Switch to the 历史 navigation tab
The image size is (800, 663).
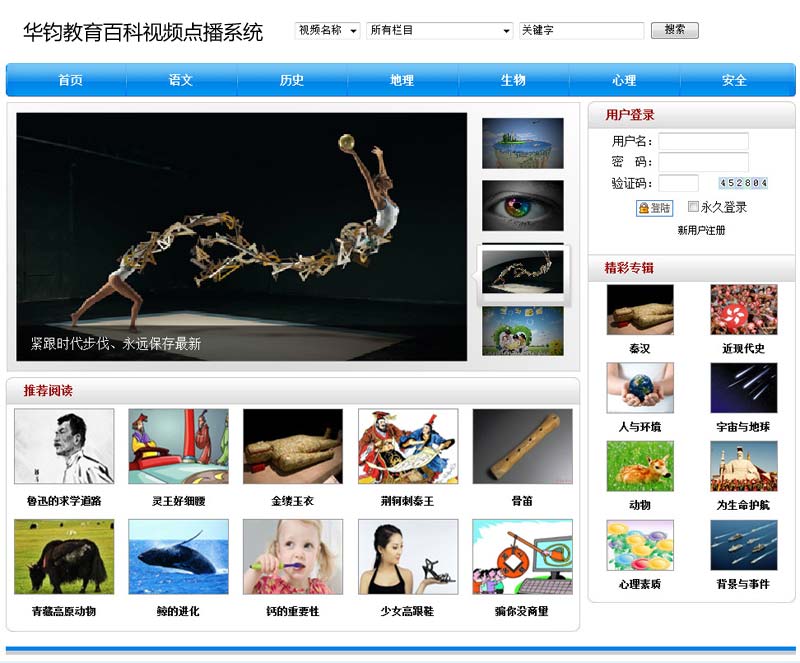point(292,81)
